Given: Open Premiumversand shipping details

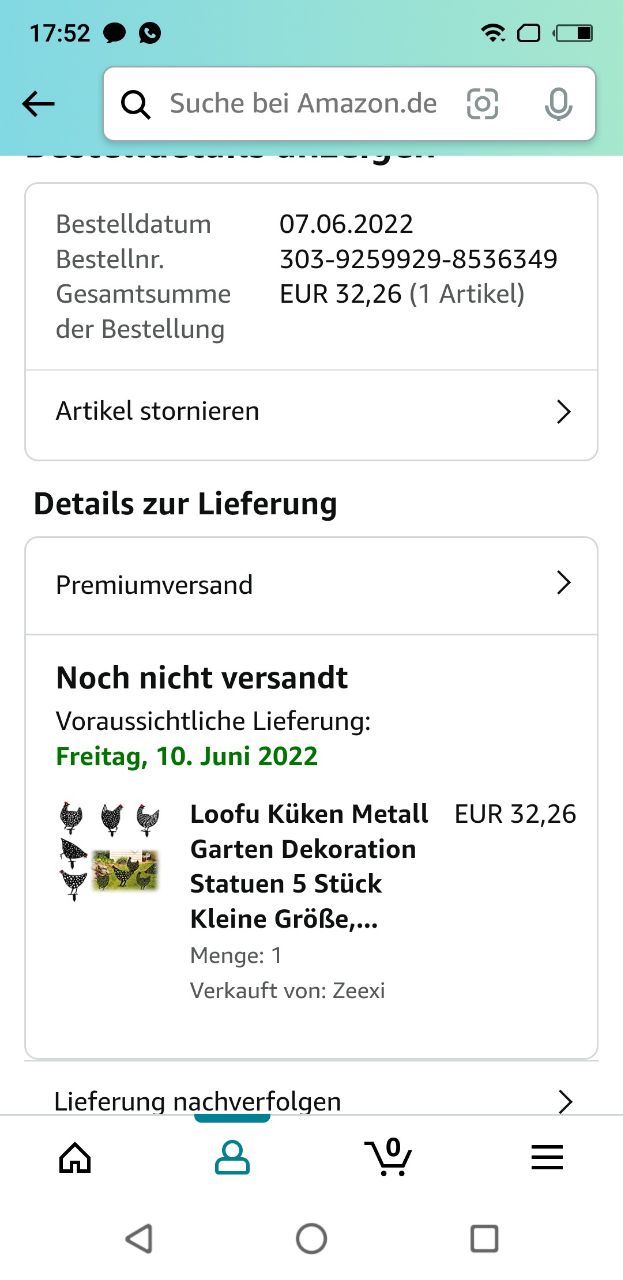Looking at the screenshot, I should click(x=155, y=584).
